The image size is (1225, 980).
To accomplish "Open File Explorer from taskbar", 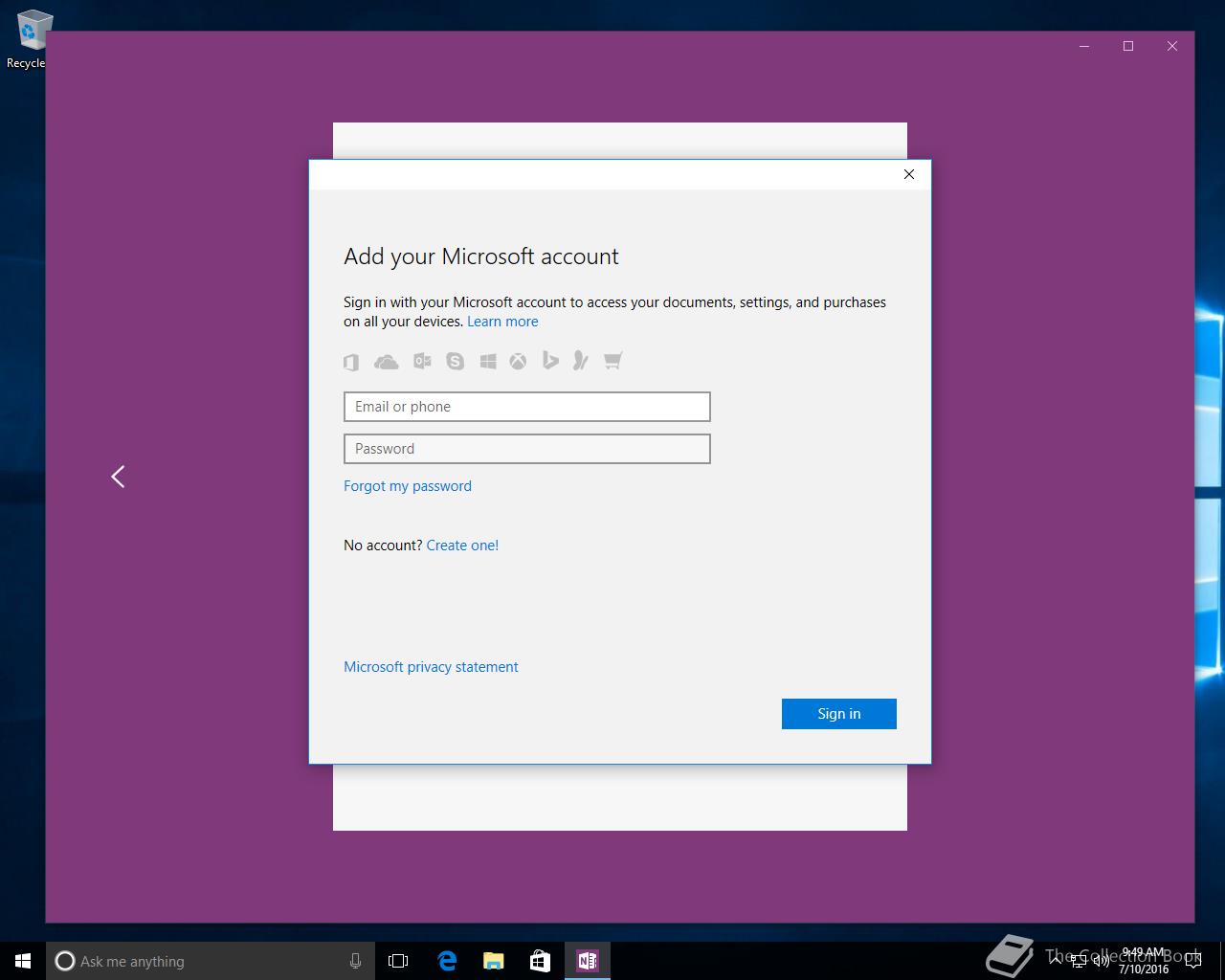I will 494,961.
